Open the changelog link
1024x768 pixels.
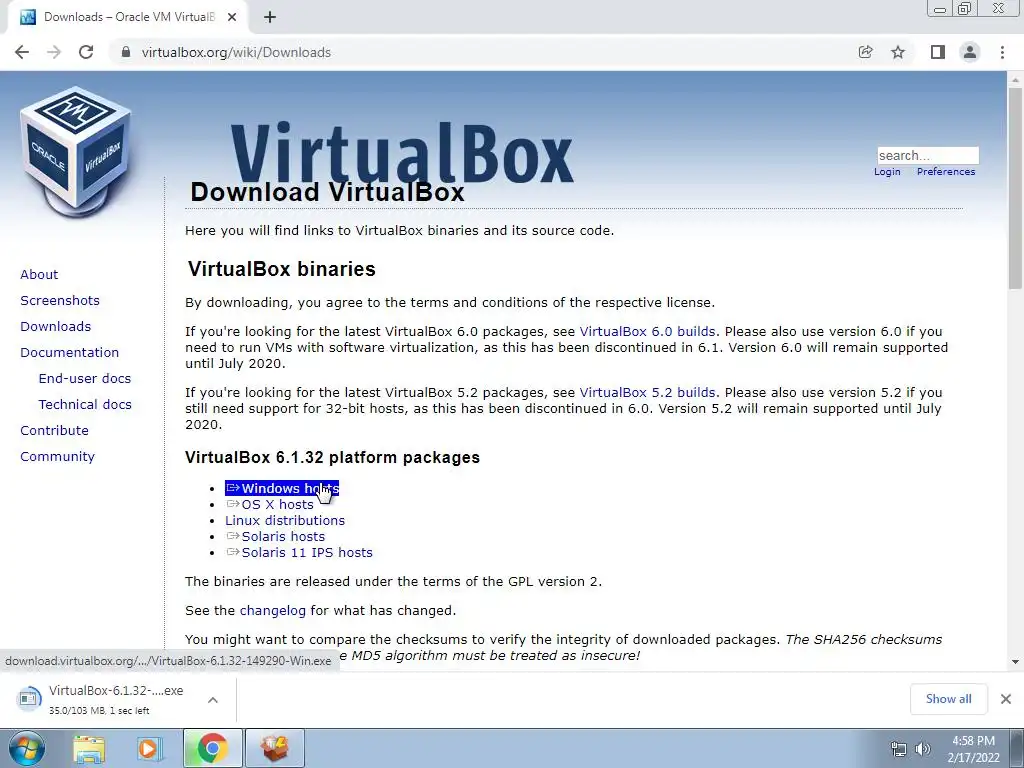pos(272,611)
